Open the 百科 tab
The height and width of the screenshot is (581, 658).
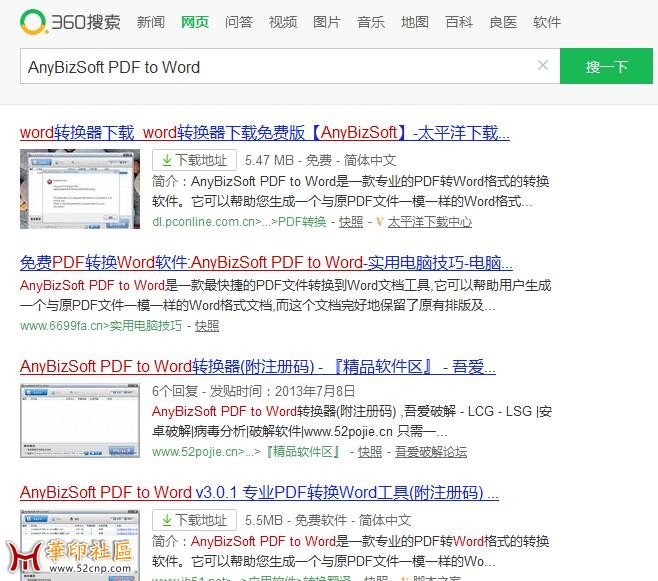459,22
